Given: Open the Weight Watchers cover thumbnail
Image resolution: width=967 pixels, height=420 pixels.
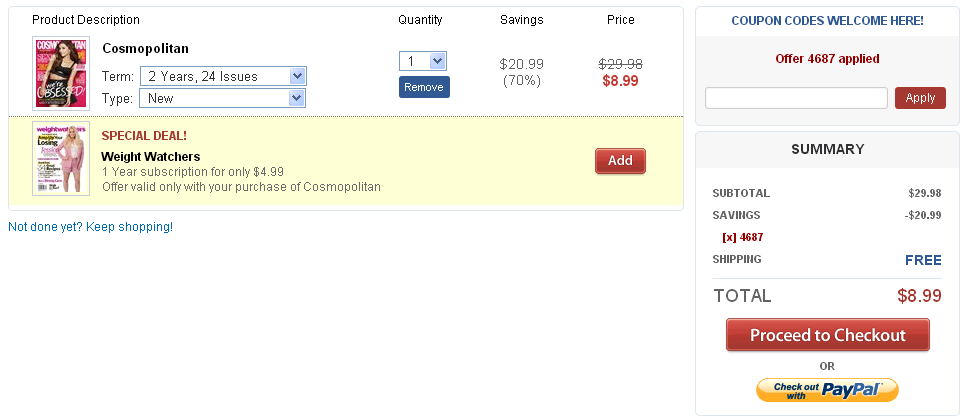Looking at the screenshot, I should point(61,159).
